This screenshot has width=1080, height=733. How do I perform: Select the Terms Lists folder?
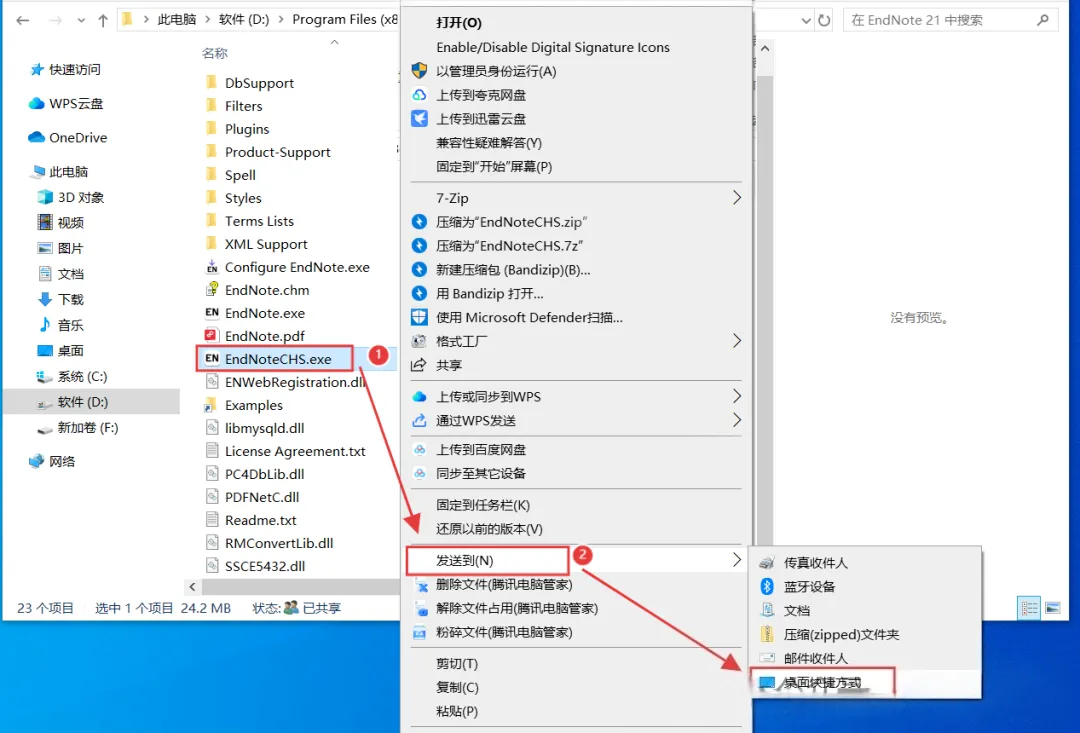click(259, 221)
